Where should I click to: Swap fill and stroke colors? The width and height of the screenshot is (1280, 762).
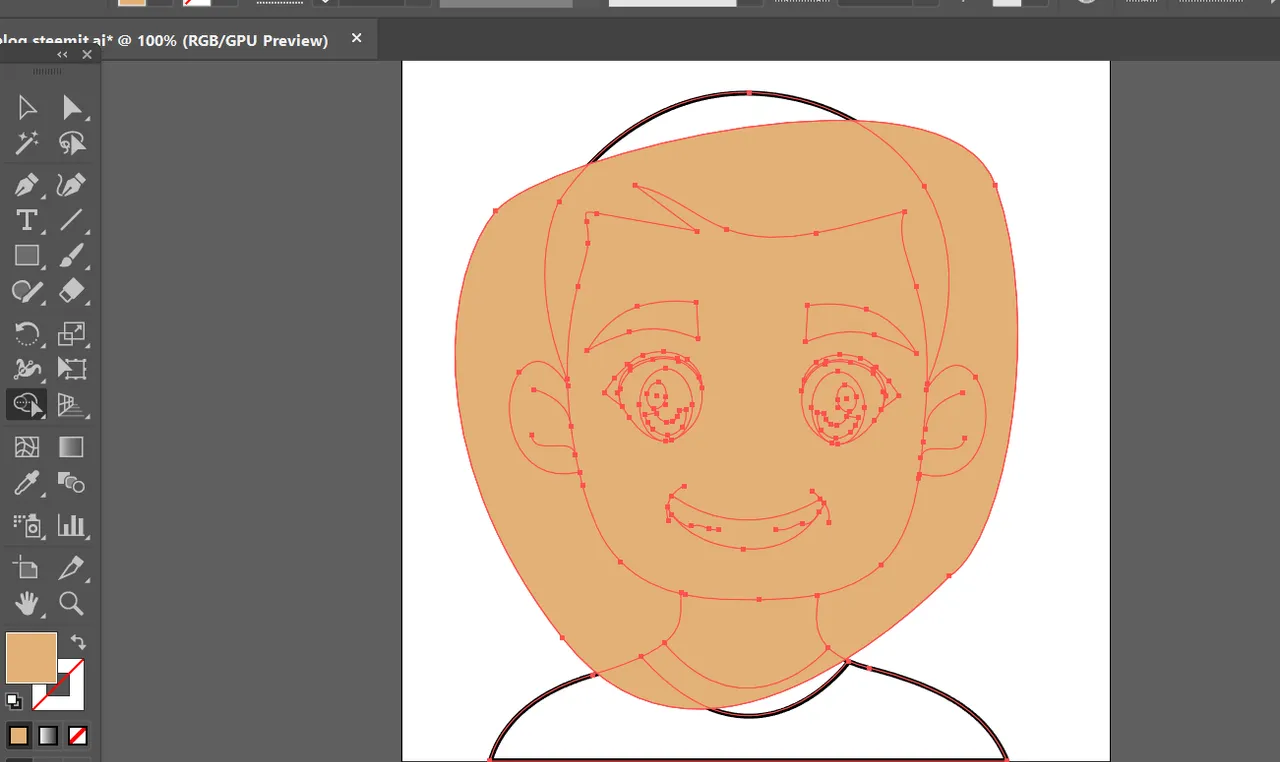pos(78,643)
